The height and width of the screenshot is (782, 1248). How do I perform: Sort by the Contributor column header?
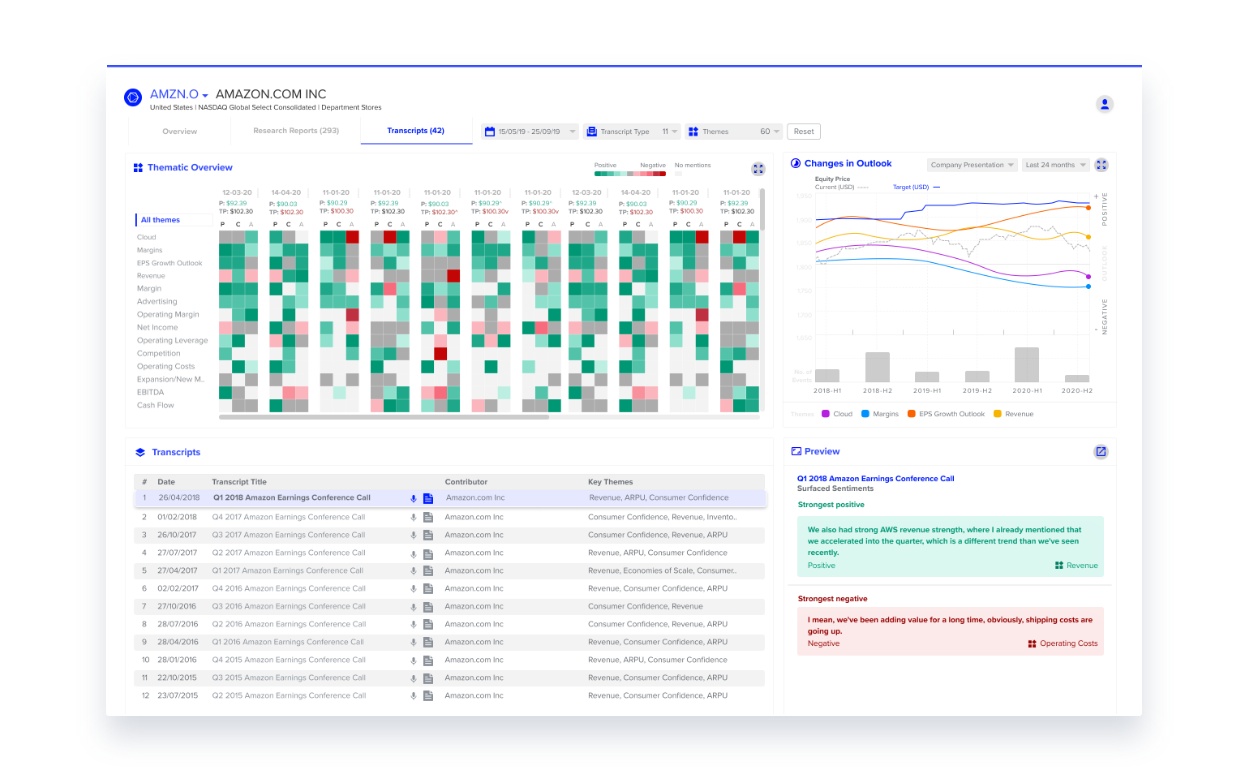pyautogui.click(x=466, y=482)
